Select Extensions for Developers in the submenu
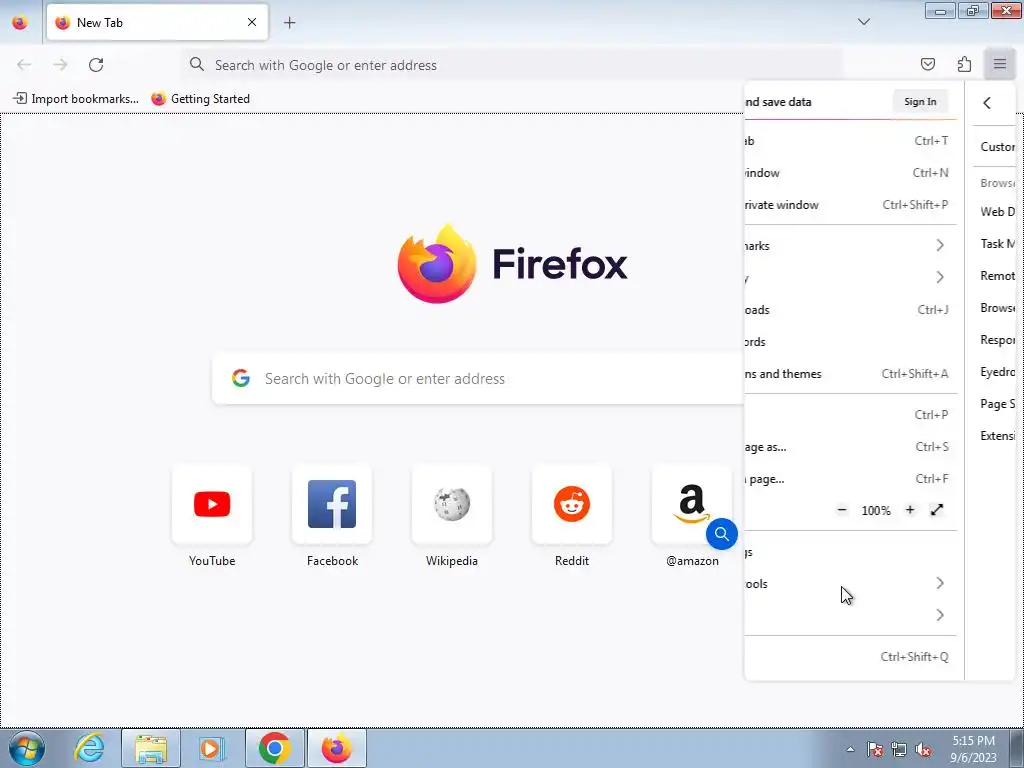Screen dimensions: 1024x768 pos(995,436)
